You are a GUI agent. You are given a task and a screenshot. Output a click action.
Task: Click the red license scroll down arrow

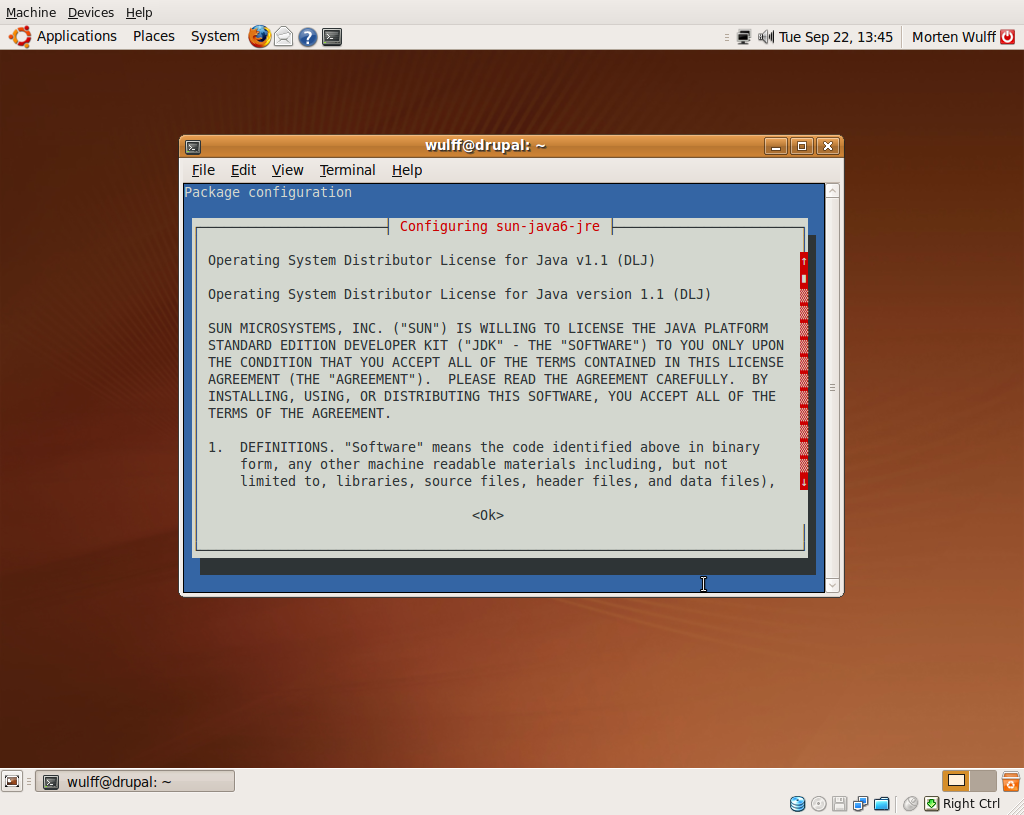point(804,482)
